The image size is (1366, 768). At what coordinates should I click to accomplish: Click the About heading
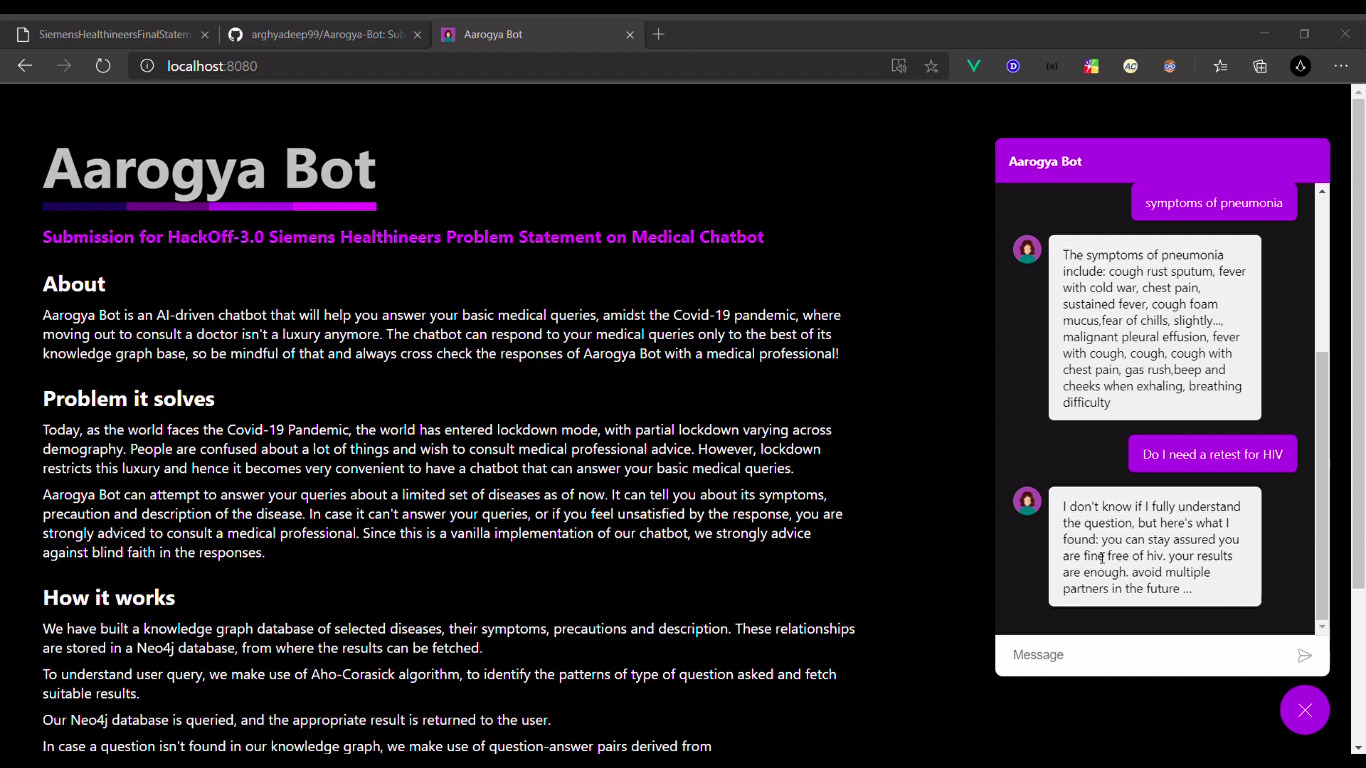coord(74,284)
